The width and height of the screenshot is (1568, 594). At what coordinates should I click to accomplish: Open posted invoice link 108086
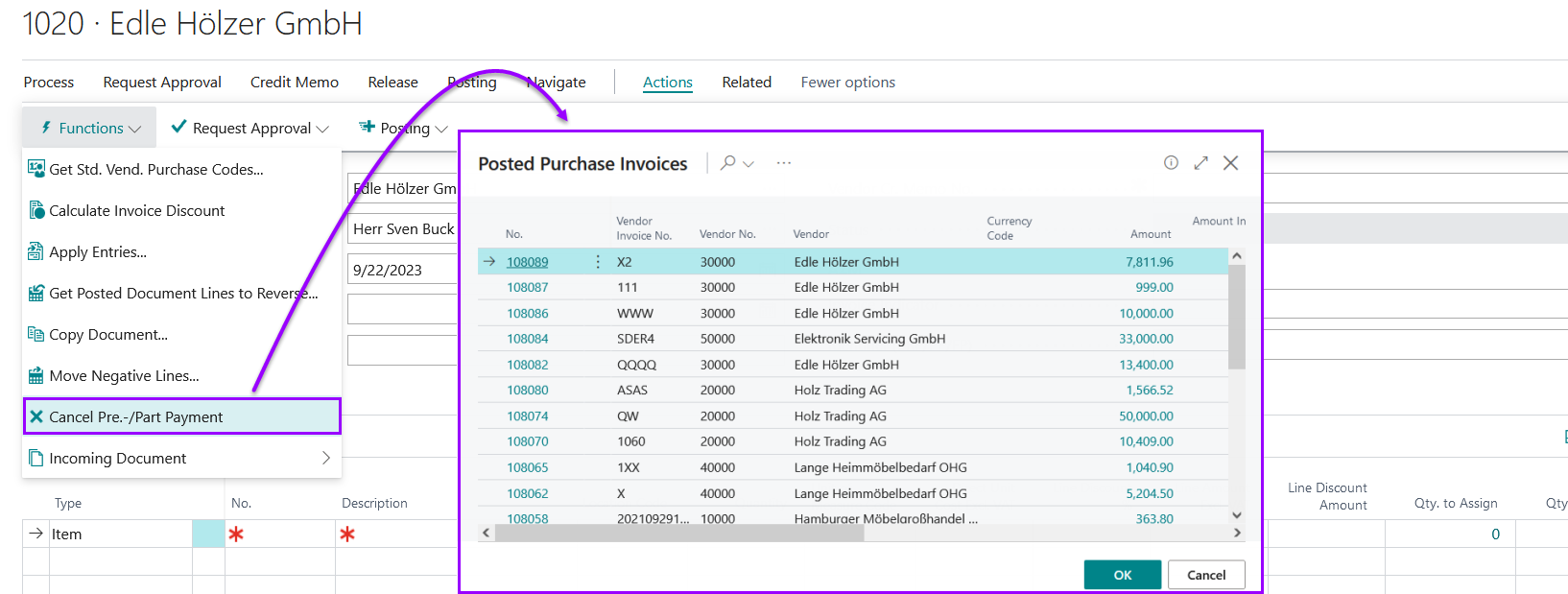click(528, 313)
